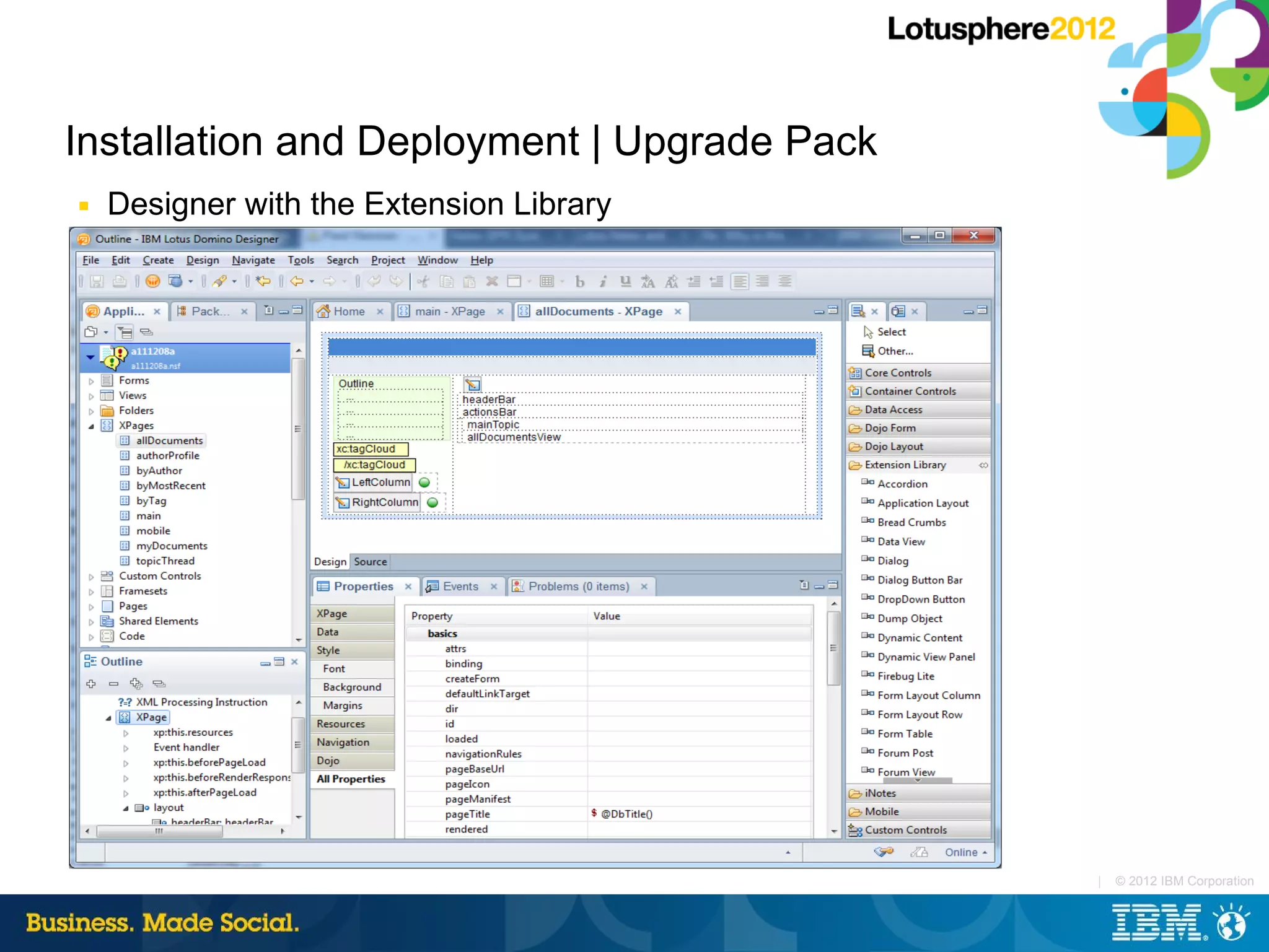Click the LeftColumn green dot indicator
Image resolution: width=1269 pixels, height=952 pixels.
point(424,483)
